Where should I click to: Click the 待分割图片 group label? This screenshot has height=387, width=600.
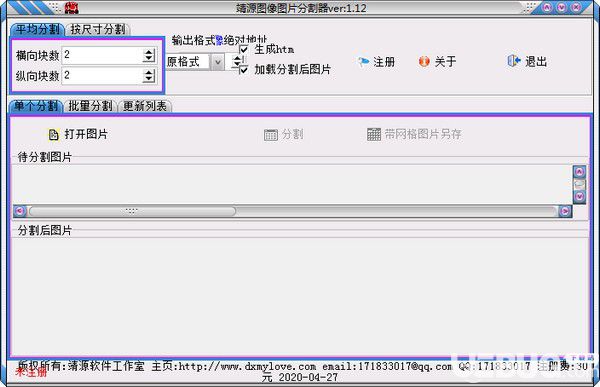[x=45, y=157]
